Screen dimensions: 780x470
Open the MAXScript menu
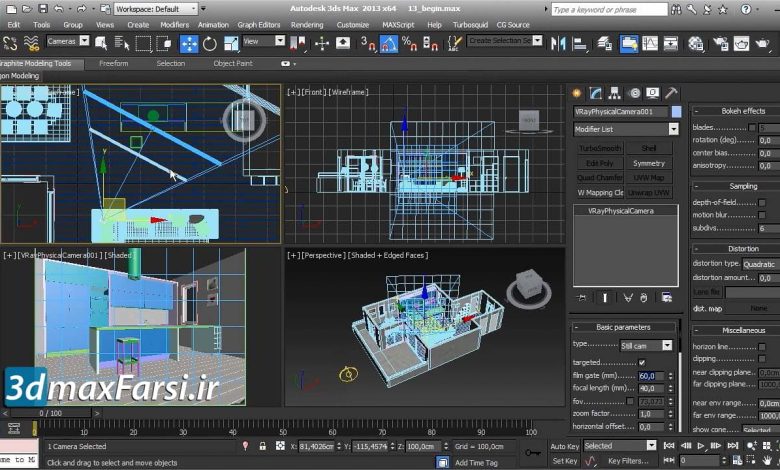point(398,24)
